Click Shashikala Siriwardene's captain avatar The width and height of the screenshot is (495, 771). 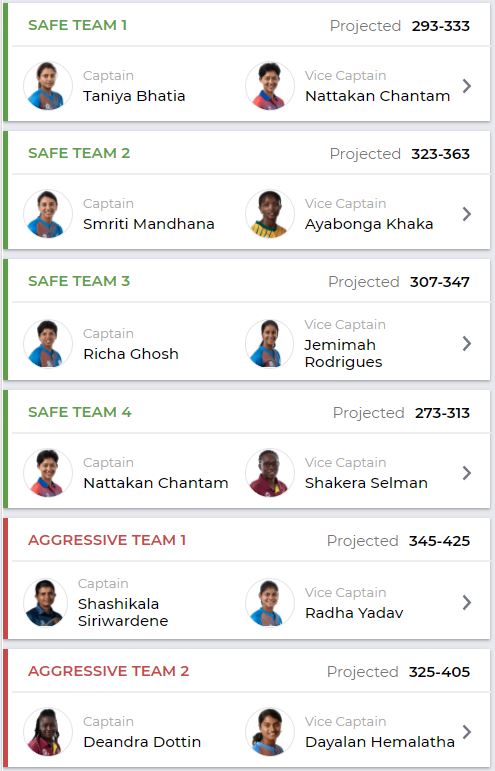tap(45, 602)
